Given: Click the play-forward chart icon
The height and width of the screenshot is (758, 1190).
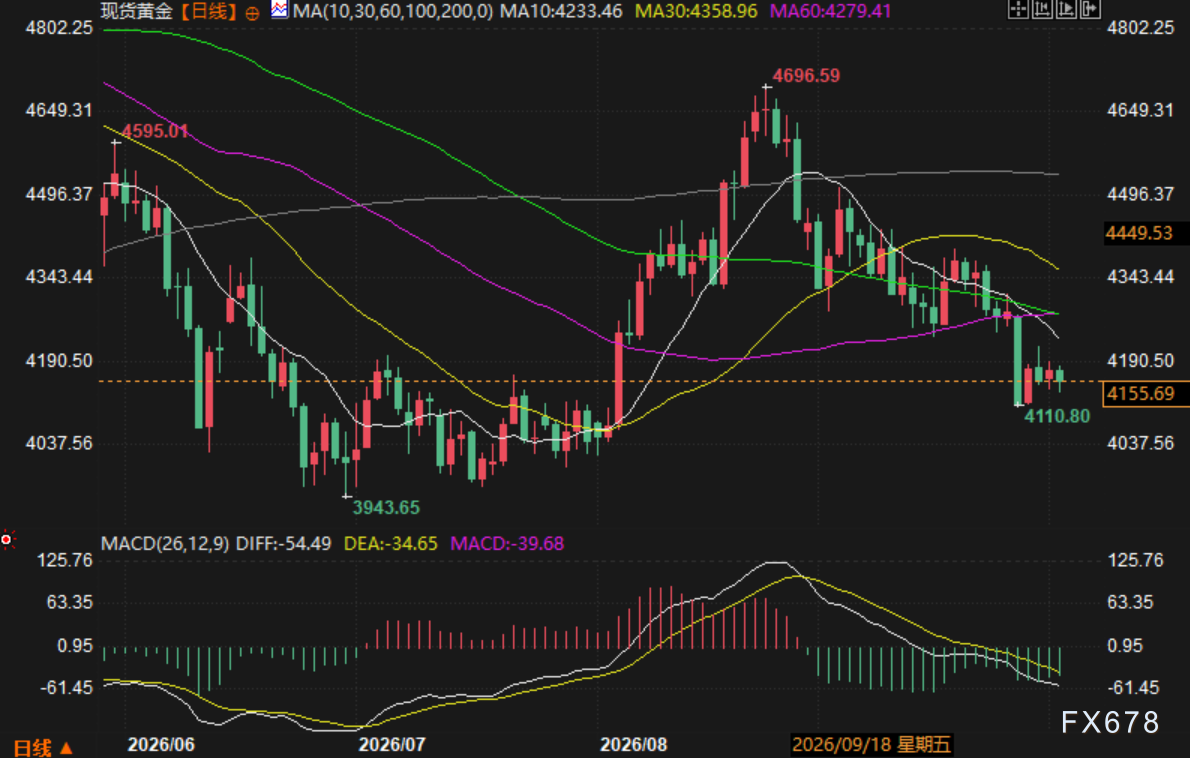Looking at the screenshot, I should click(1066, 8).
